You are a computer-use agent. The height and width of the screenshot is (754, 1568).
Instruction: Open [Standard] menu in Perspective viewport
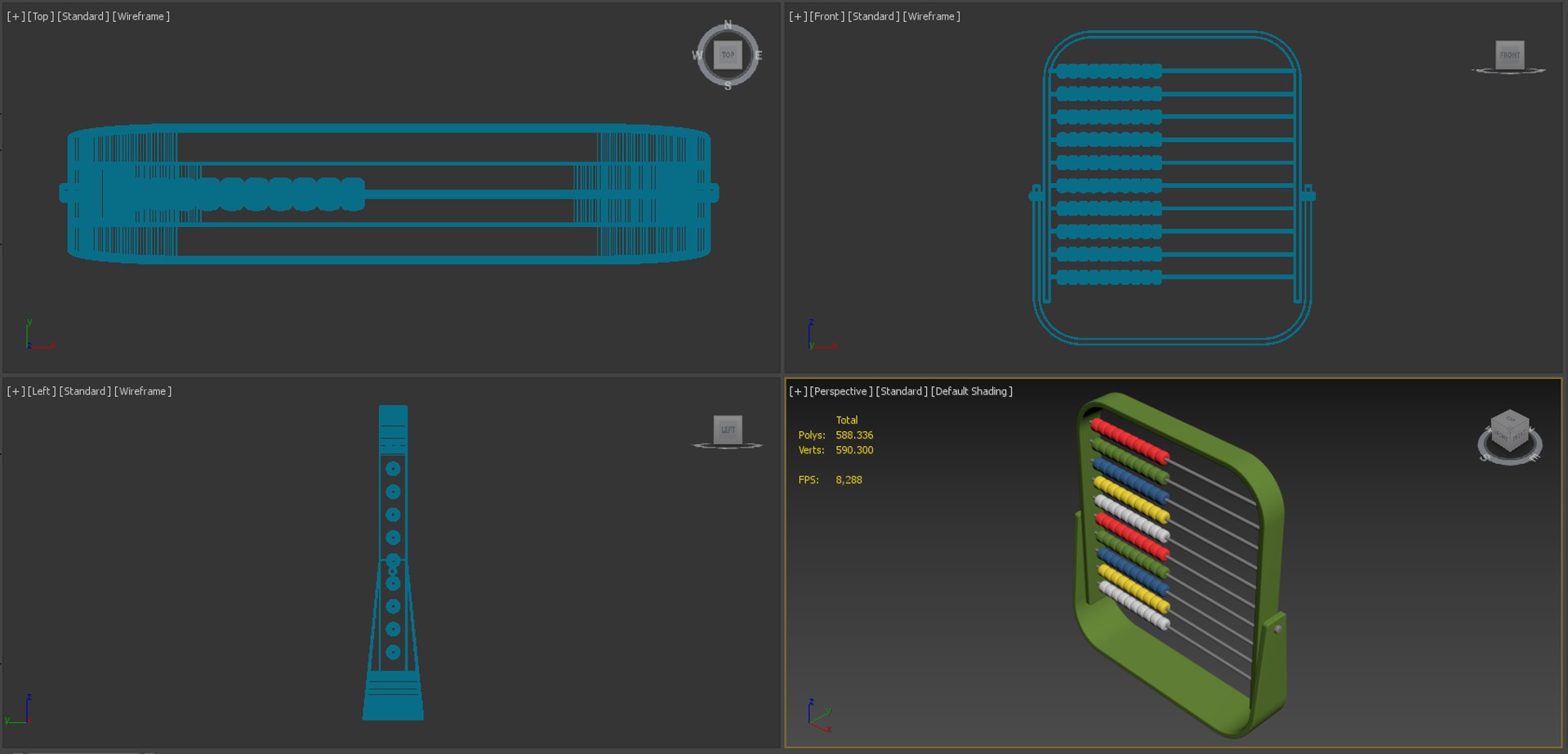(x=902, y=391)
